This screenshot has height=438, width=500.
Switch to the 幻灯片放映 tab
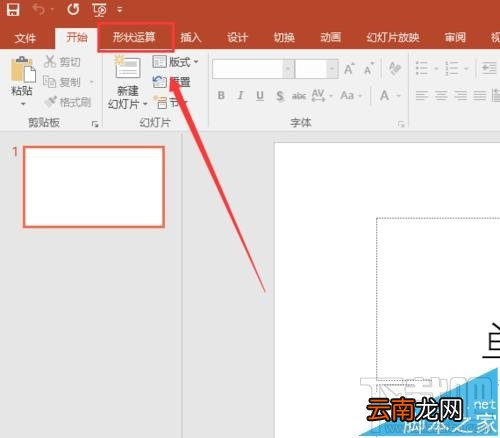[x=393, y=37]
